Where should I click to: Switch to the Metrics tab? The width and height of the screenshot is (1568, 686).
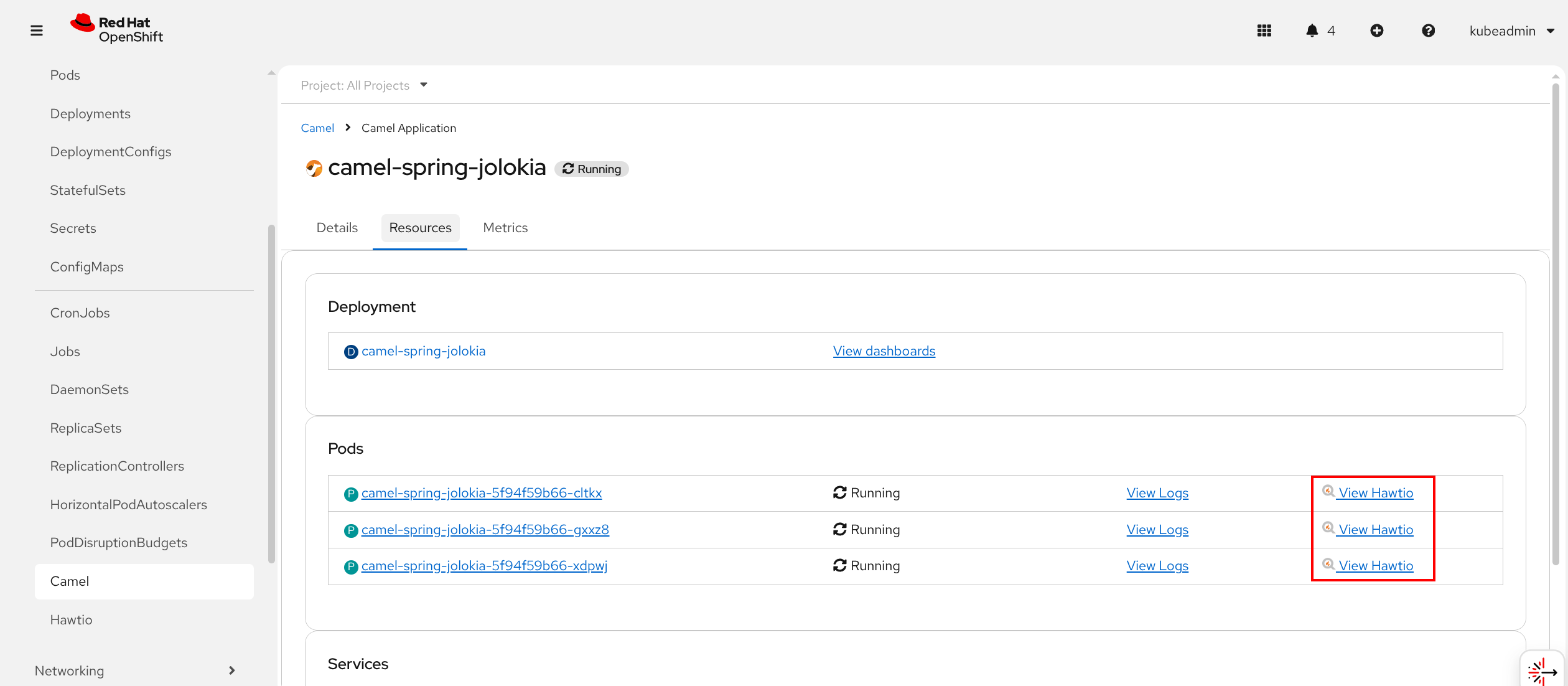tap(505, 228)
